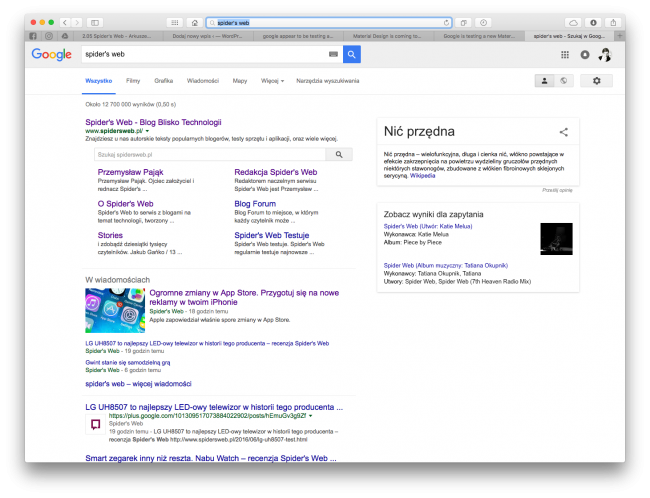Expand the Więcej dropdown
Screen dimensions: 650x498
click(x=272, y=81)
